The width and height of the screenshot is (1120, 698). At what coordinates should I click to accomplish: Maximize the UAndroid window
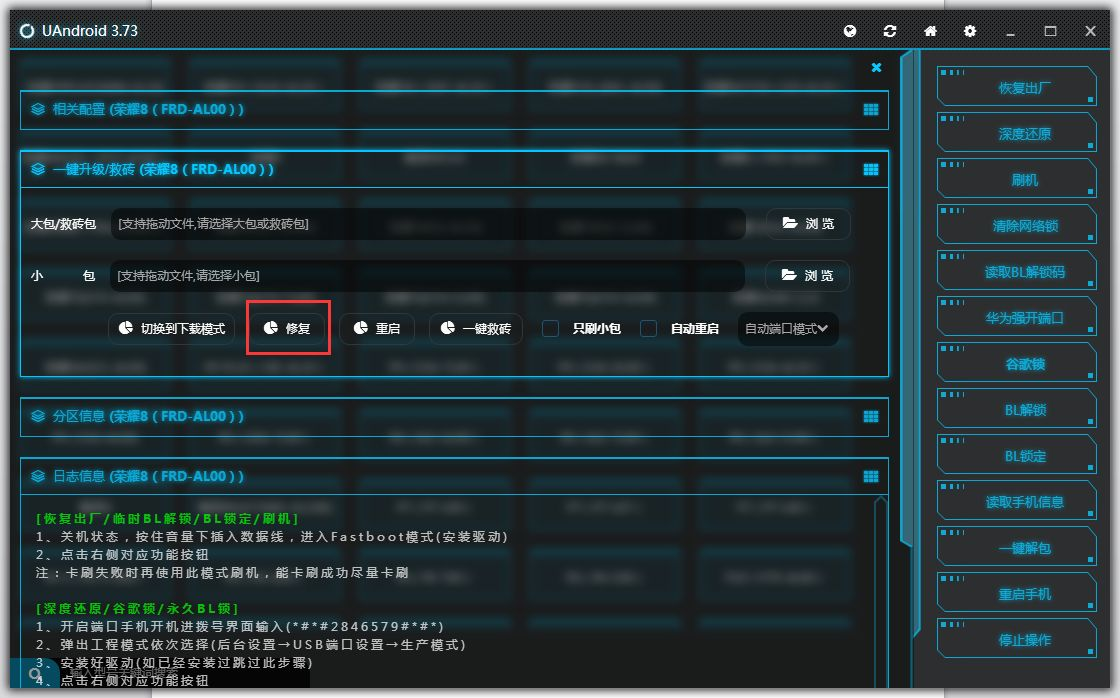coord(1050,31)
